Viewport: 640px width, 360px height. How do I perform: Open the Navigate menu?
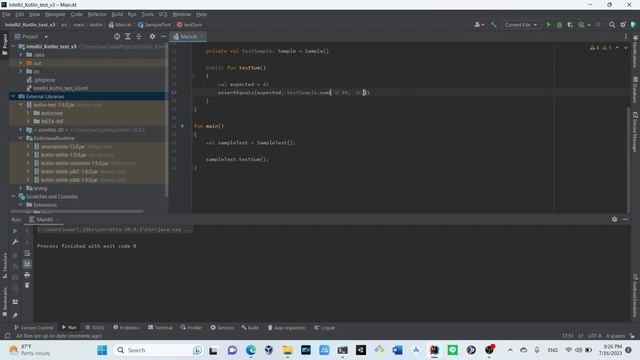coord(55,14)
